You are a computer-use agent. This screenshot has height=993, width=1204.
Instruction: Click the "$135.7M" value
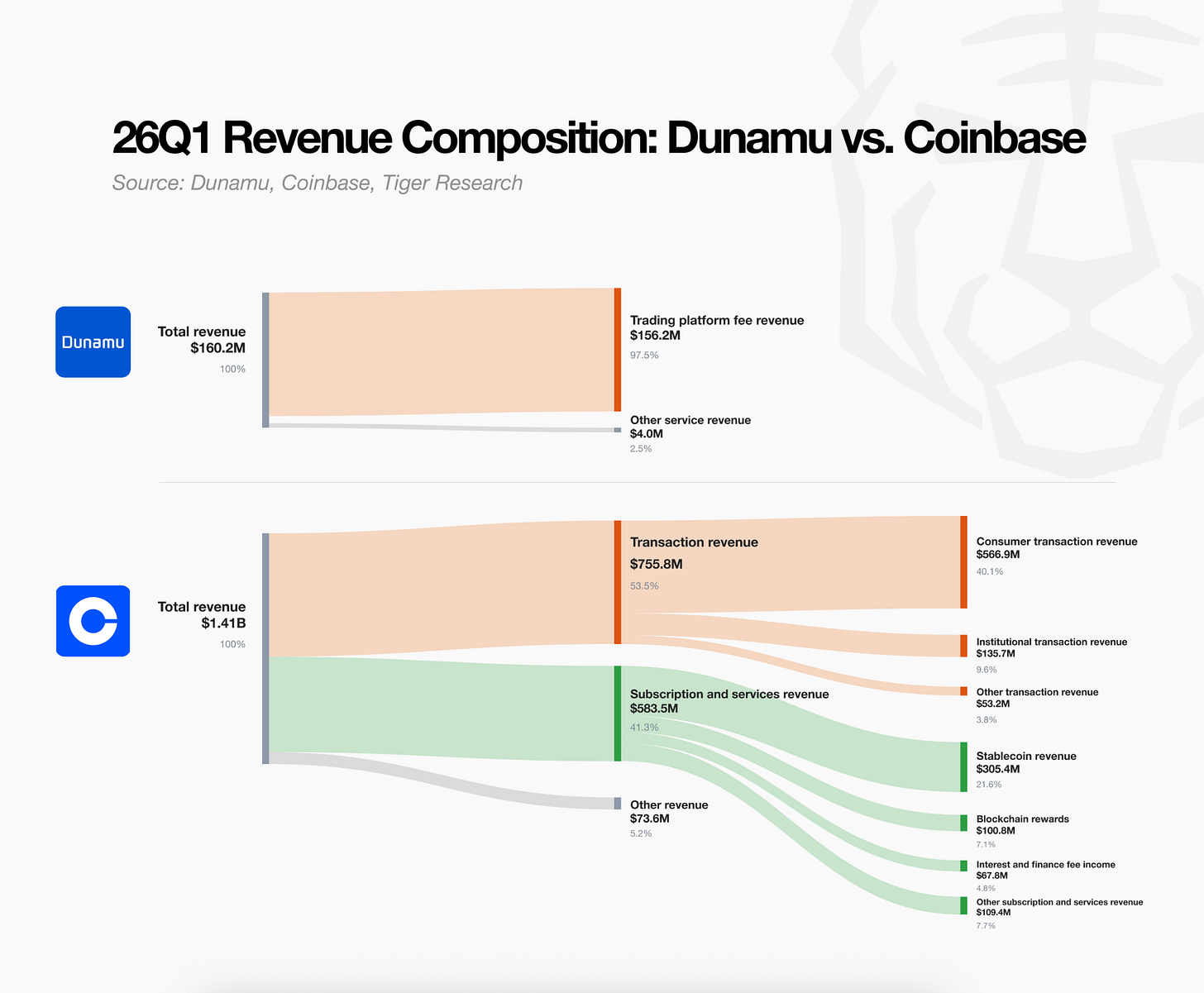tap(996, 653)
